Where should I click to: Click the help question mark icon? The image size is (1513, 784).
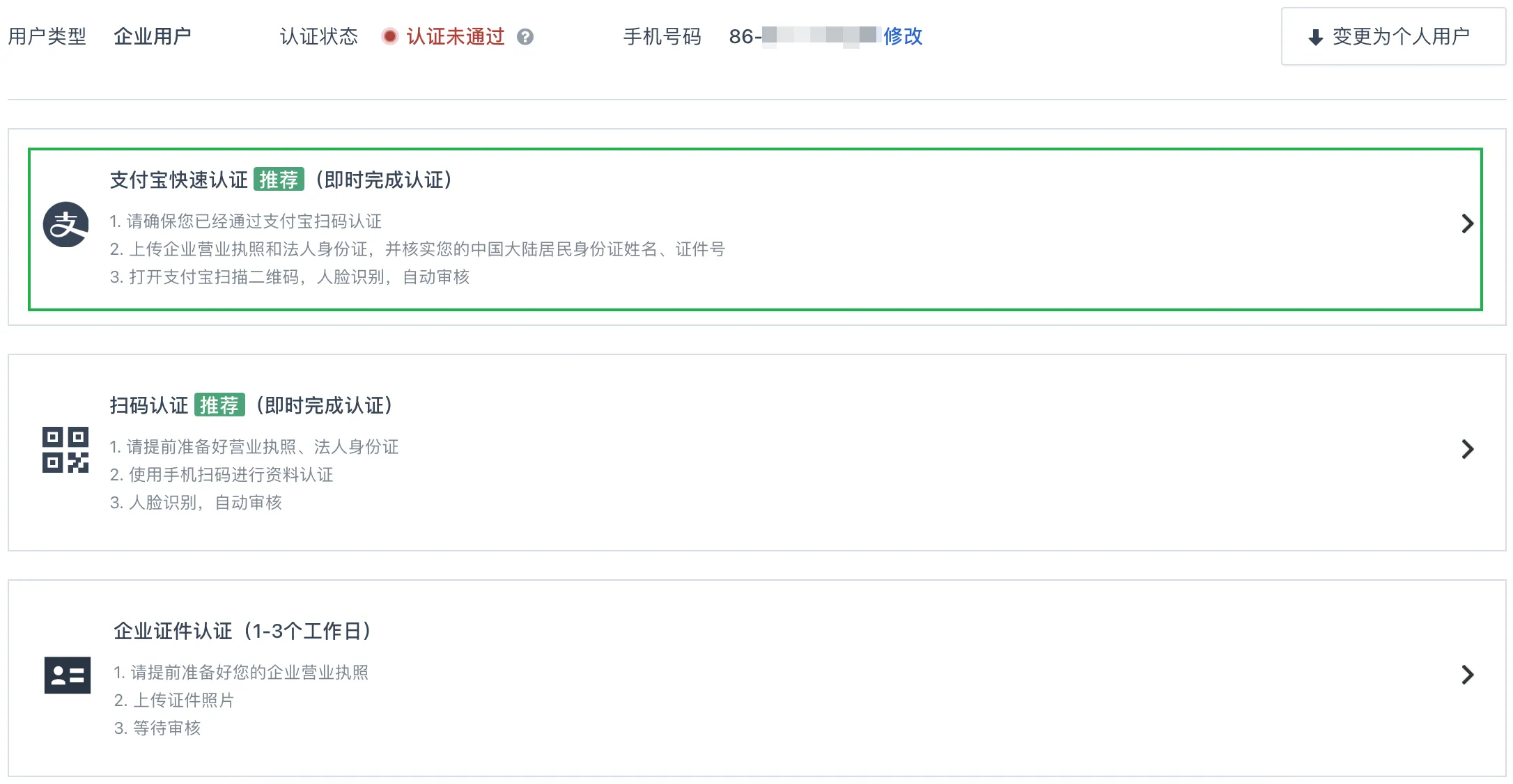pyautogui.click(x=525, y=37)
